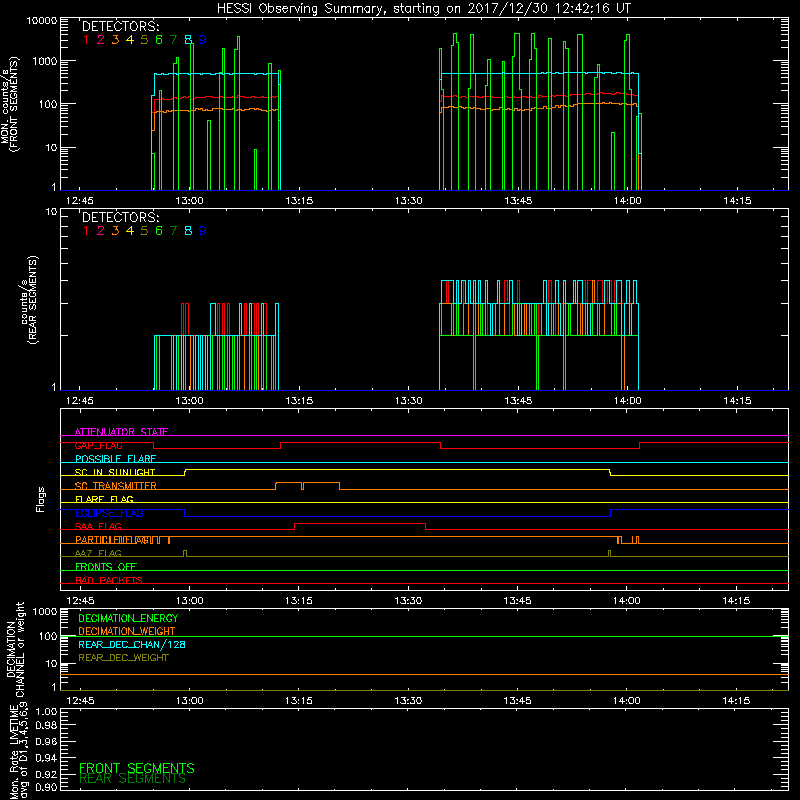The image size is (800, 800).
Task: Click the 10000 tick on front segments axis
Action: 42,21
